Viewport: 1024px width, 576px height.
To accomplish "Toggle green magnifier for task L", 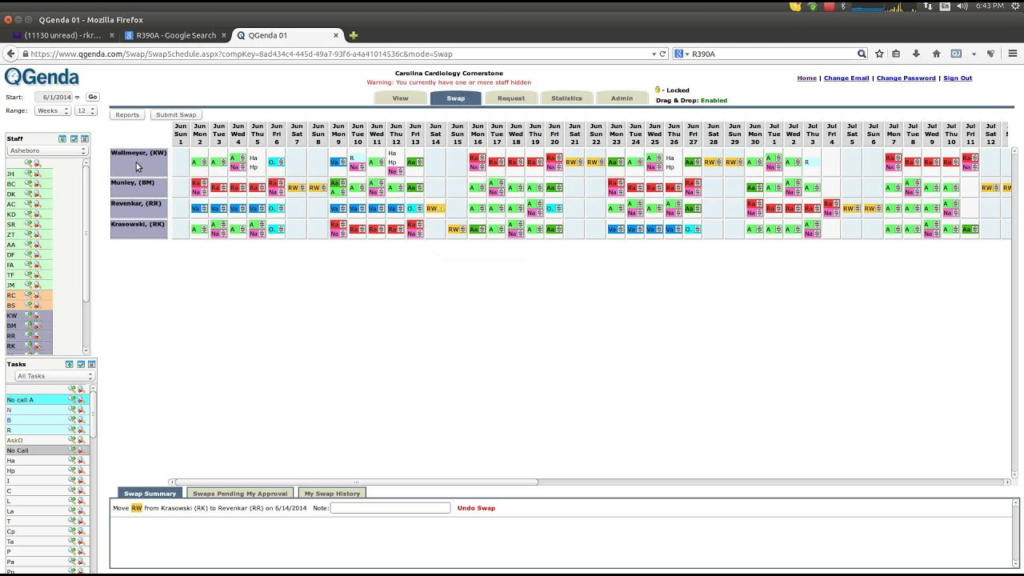I will click(x=72, y=501).
